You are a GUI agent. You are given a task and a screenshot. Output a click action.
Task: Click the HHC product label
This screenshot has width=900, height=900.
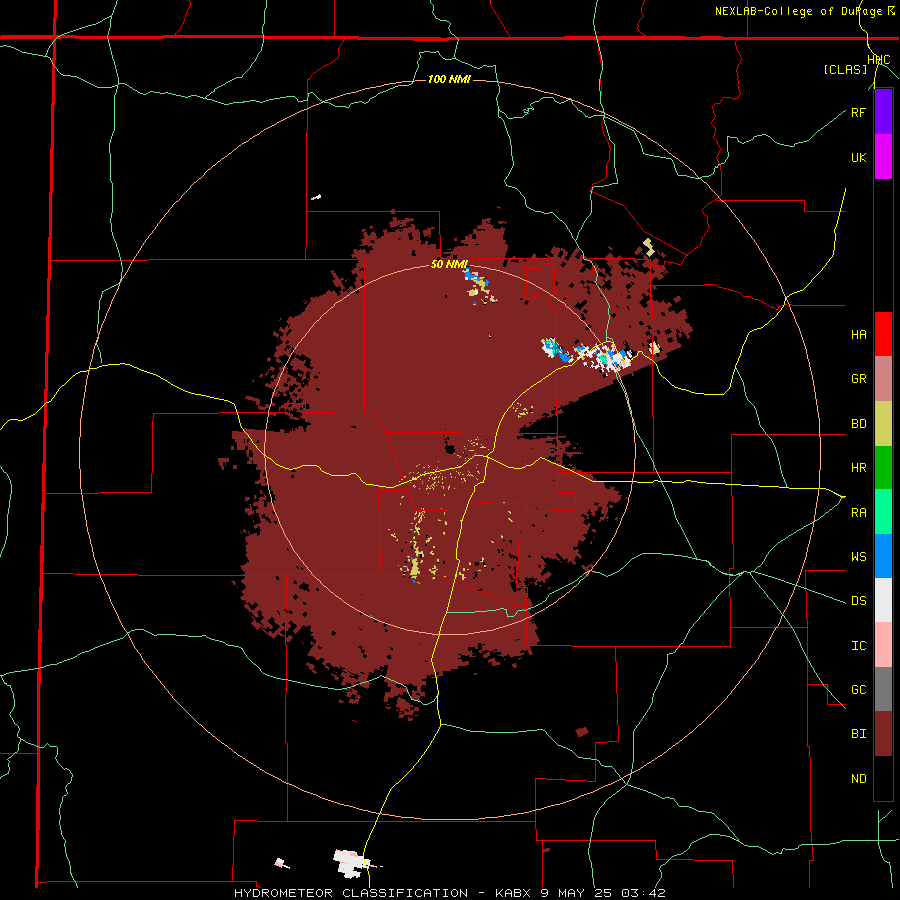[x=879, y=60]
